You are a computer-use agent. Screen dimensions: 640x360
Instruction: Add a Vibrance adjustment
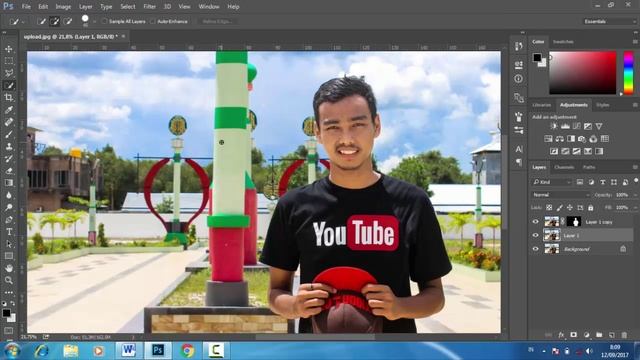[x=599, y=126]
